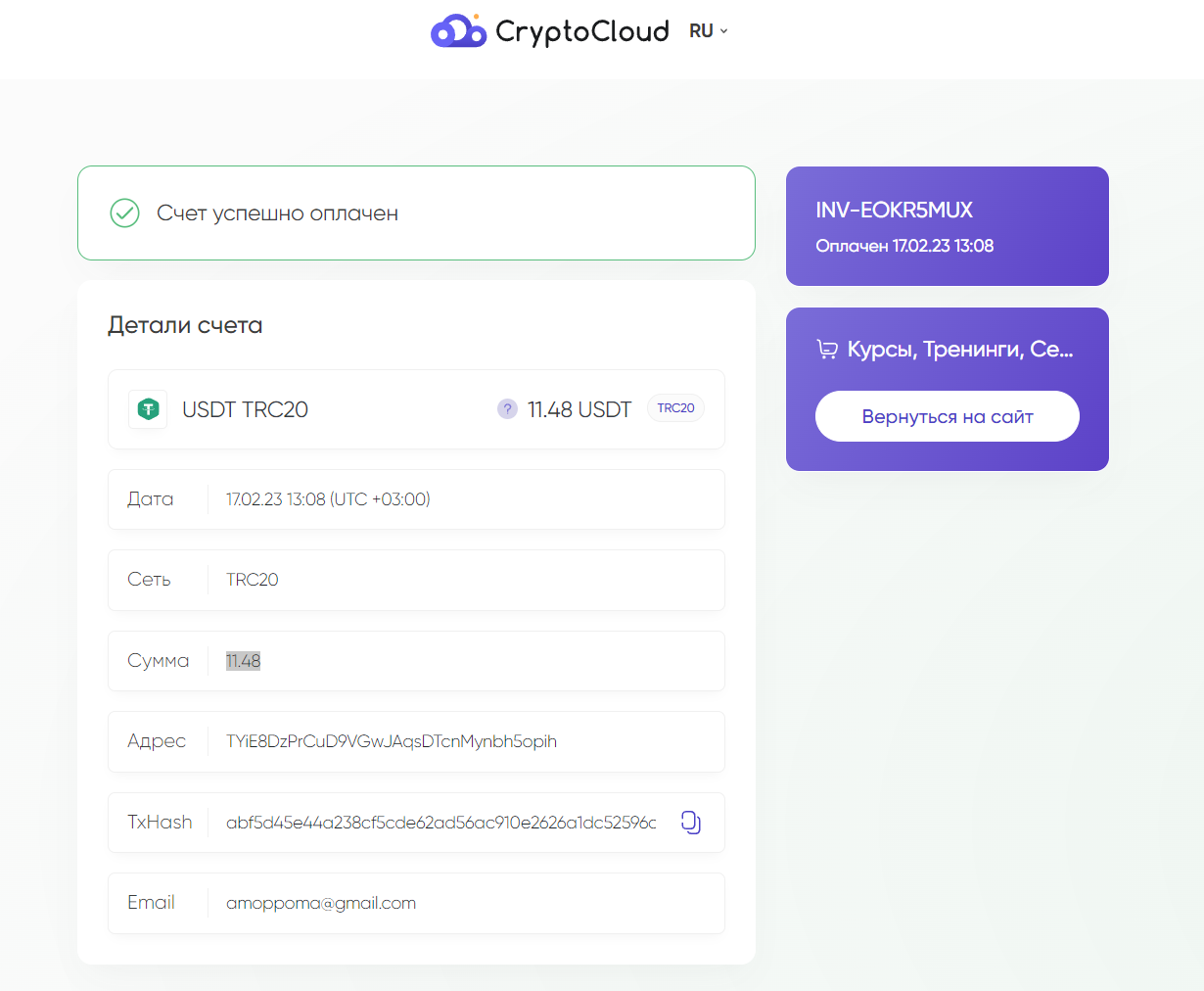1204x991 pixels.
Task: Click the green success checkmark icon
Action: point(124,212)
